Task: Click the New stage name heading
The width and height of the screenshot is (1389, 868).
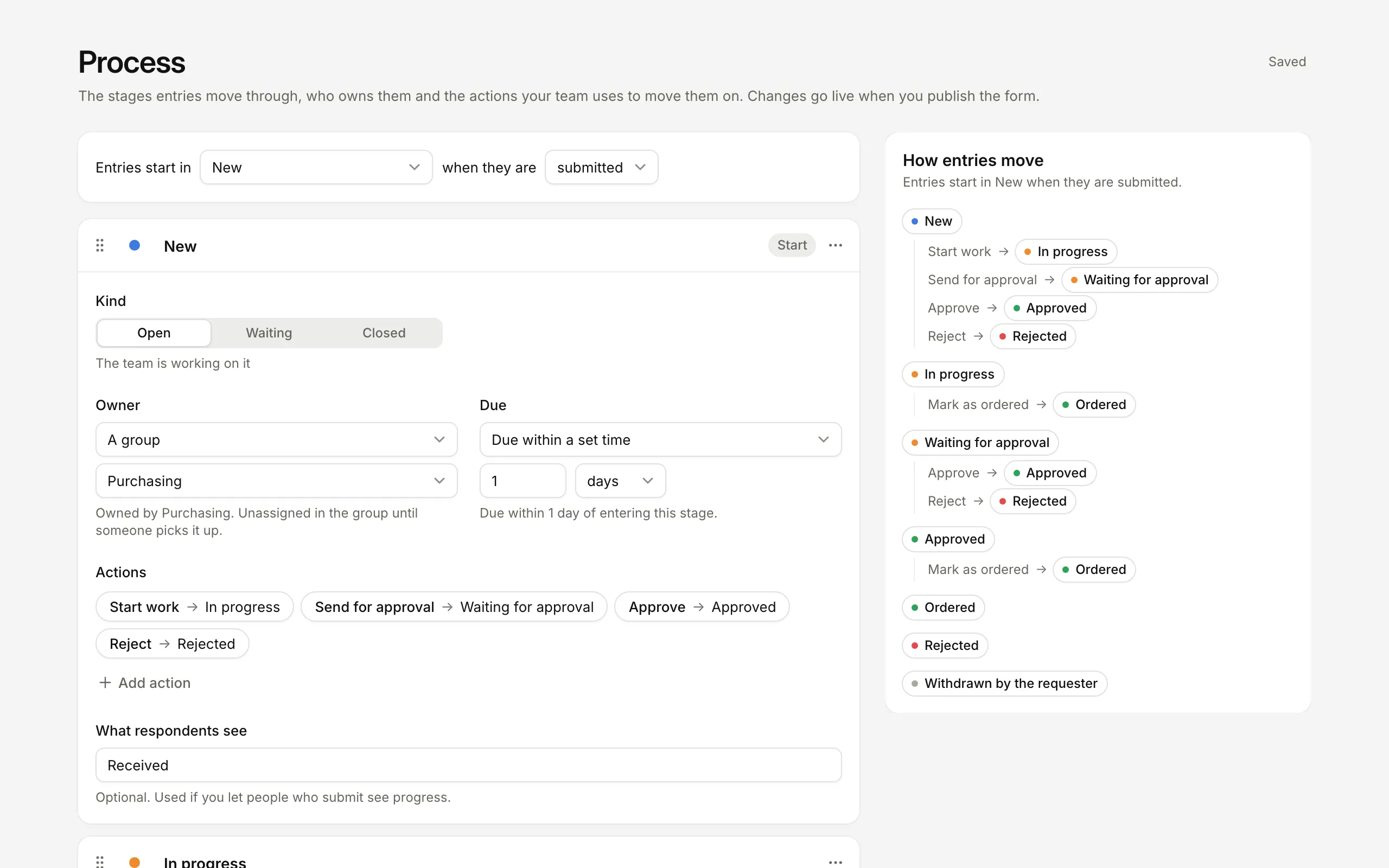Action: 180,246
